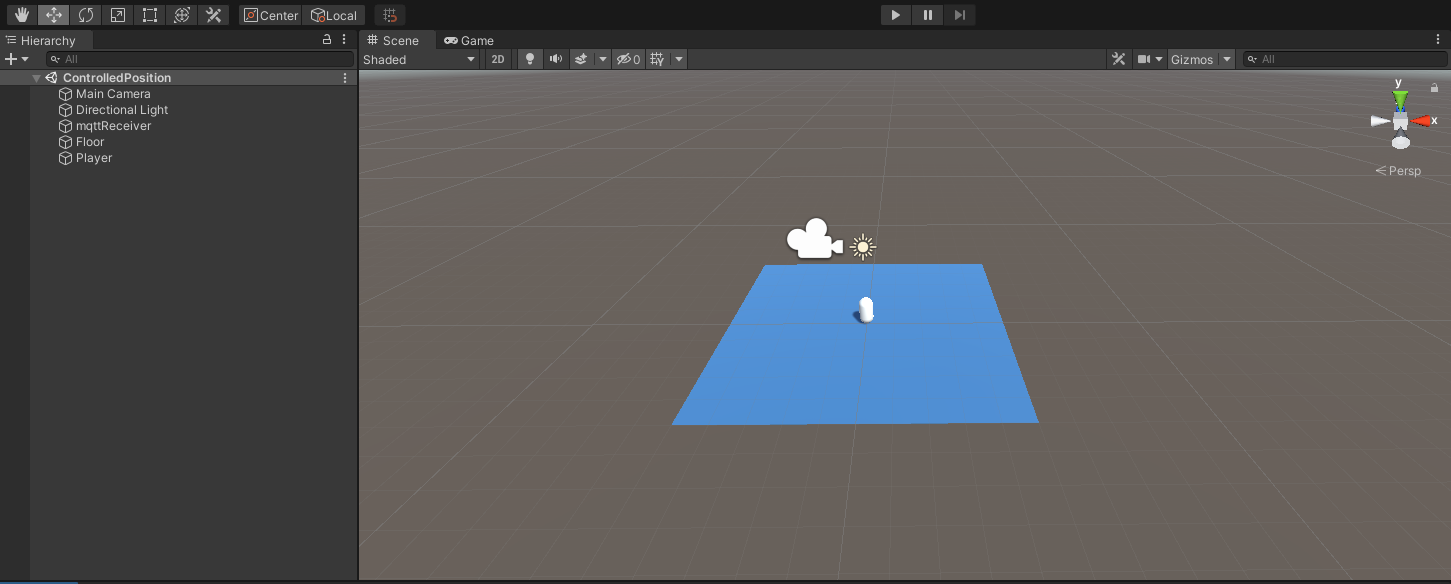Switch to the Game tab

click(x=469, y=41)
